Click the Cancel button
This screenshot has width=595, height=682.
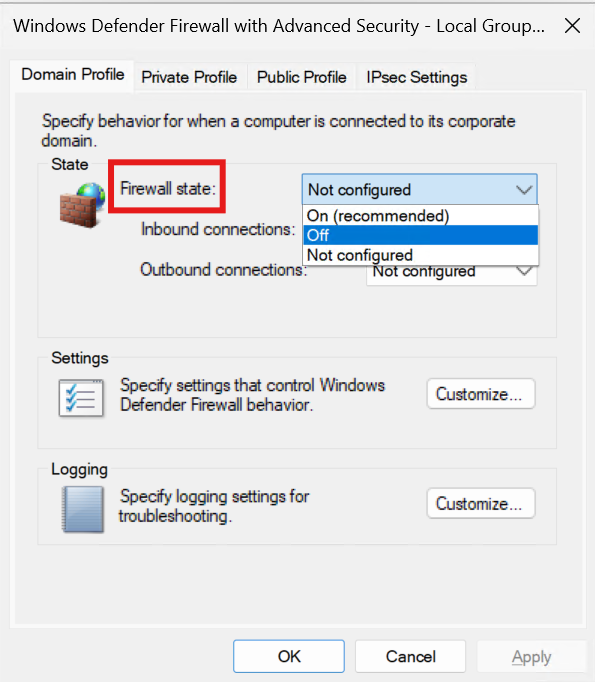point(411,656)
